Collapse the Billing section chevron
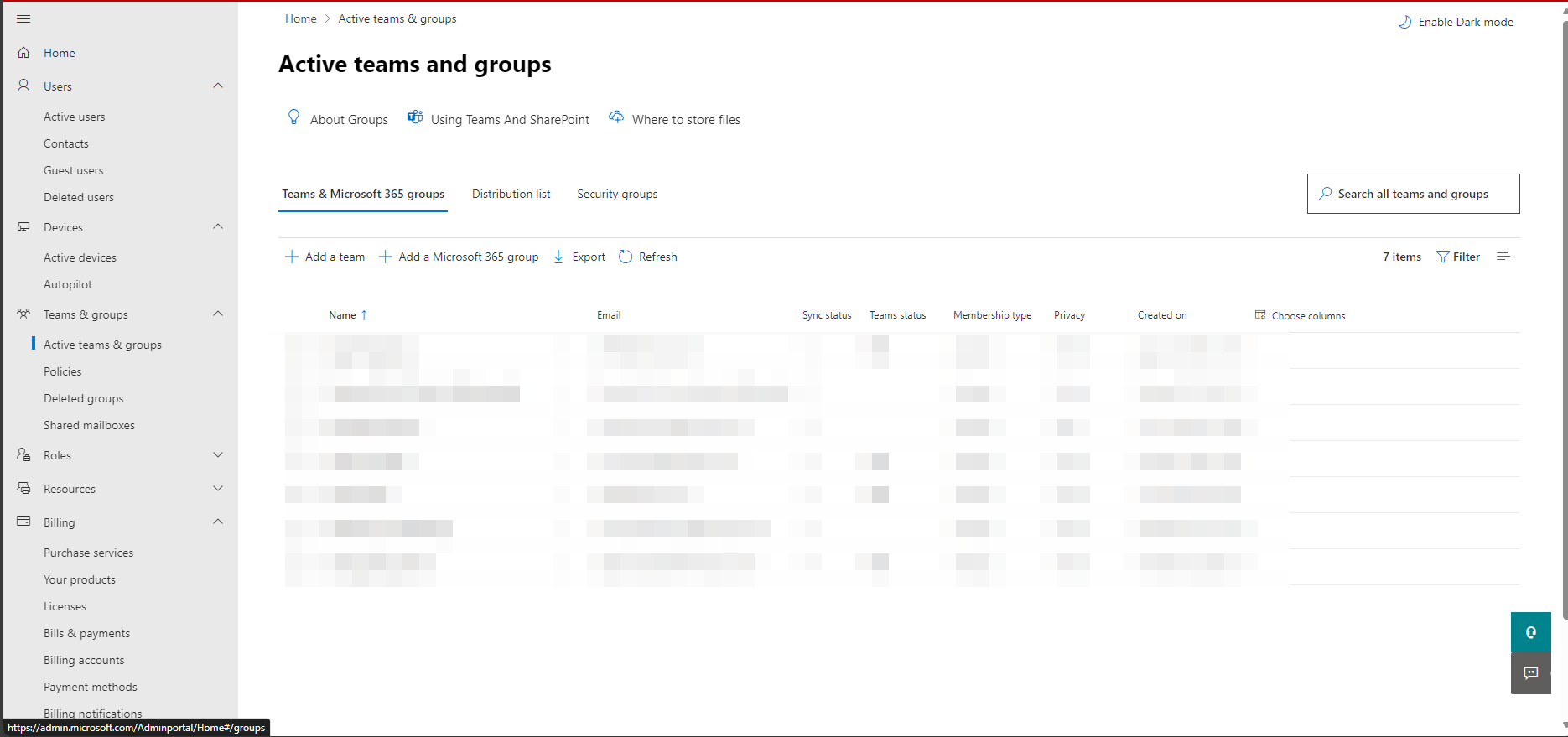Screen dimensions: 1568x737 pyautogui.click(x=218, y=522)
